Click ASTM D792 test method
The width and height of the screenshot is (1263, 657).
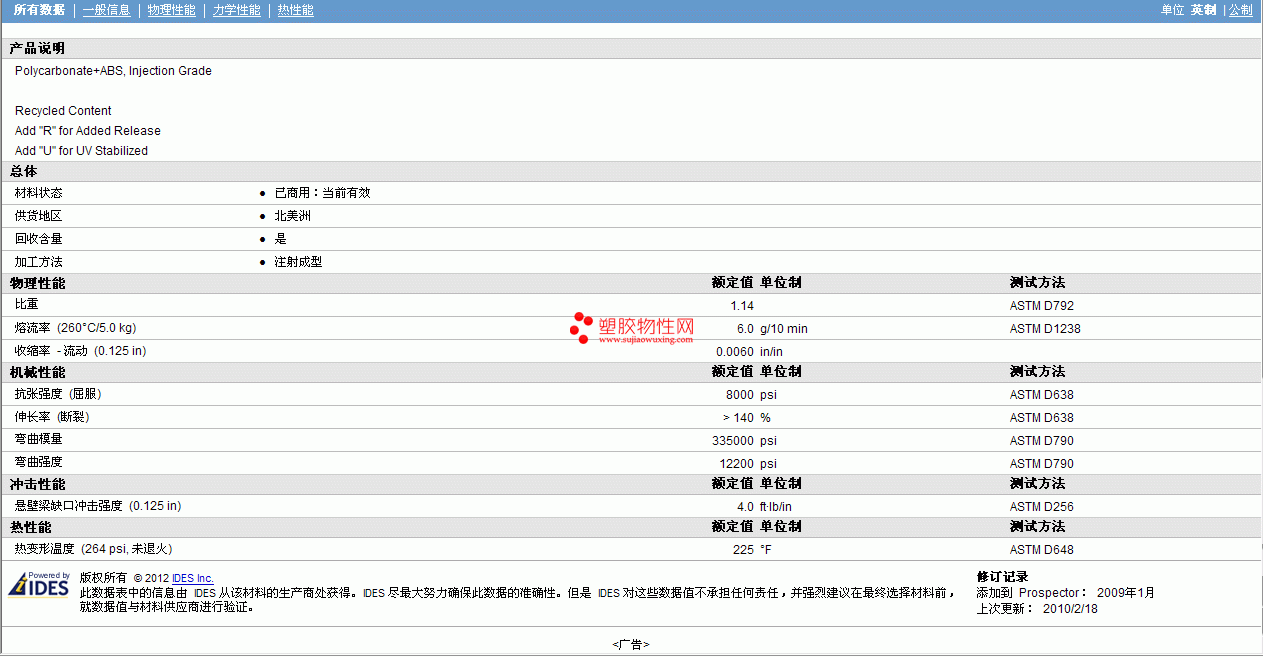tap(1042, 306)
